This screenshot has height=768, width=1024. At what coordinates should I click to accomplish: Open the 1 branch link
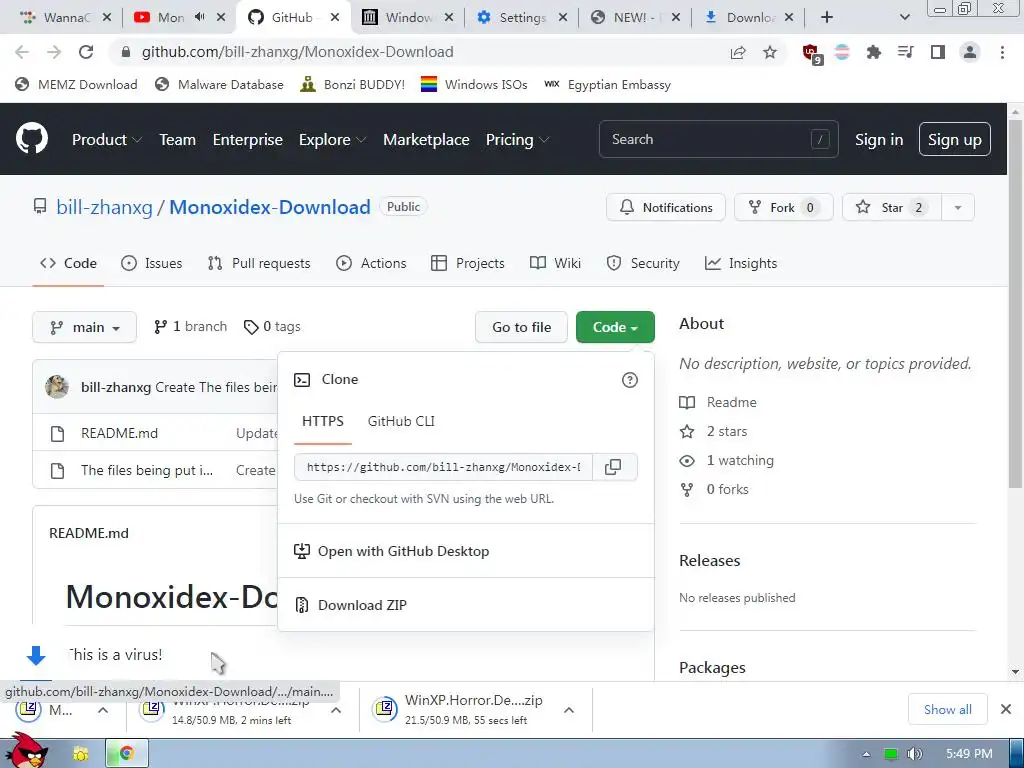tap(191, 327)
